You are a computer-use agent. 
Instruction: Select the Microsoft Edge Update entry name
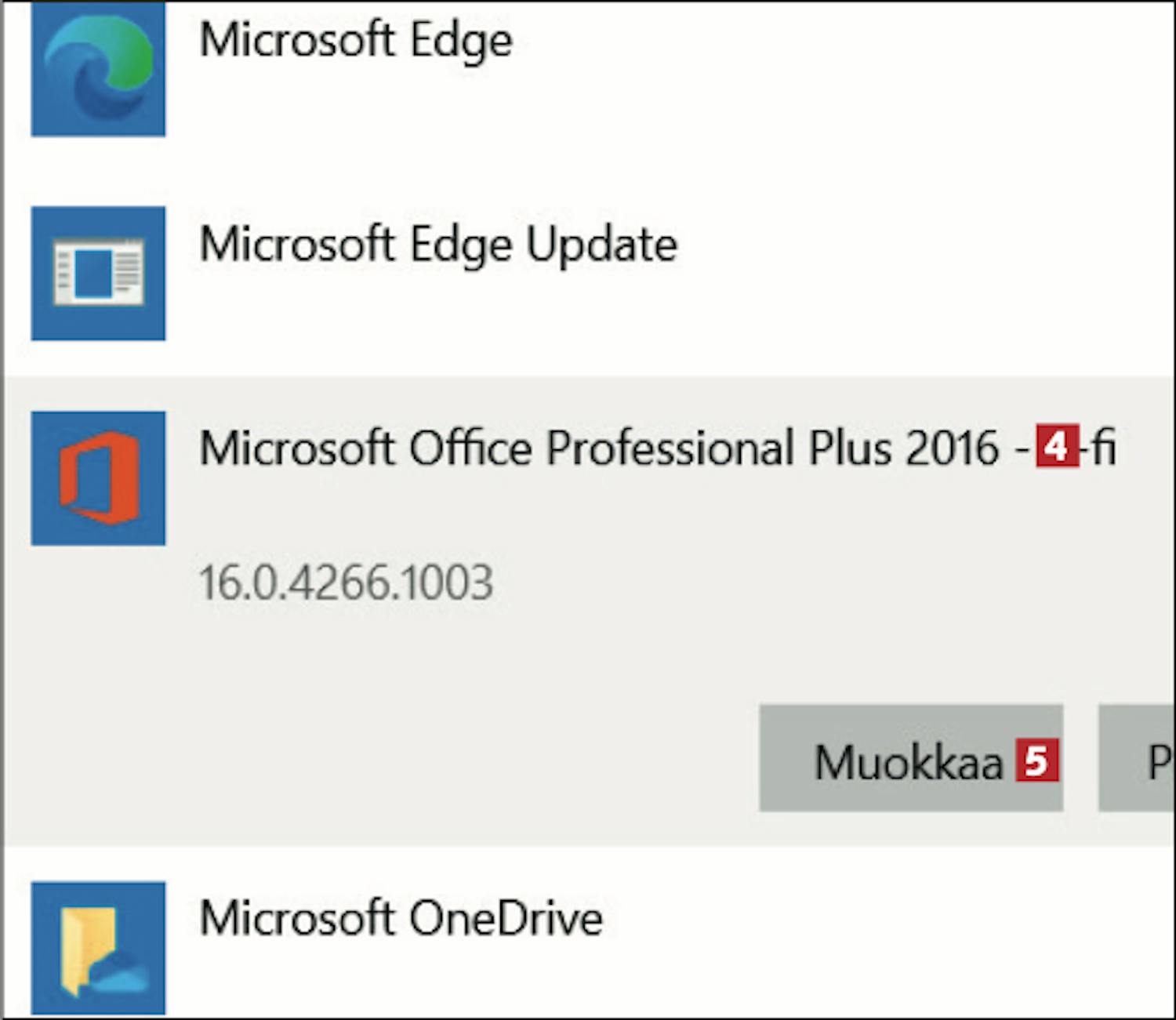point(438,245)
